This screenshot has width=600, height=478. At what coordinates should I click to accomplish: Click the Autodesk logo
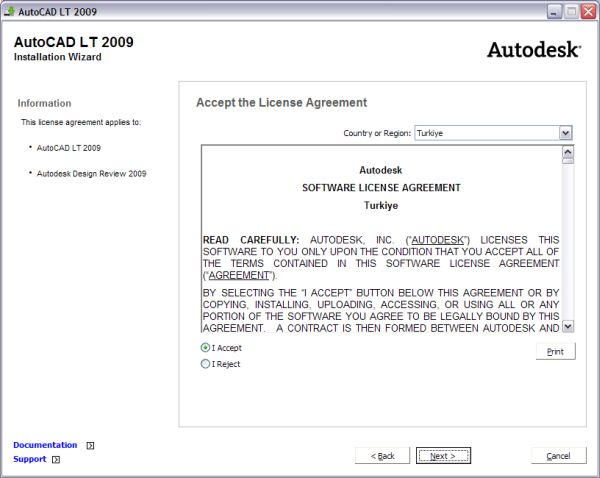[534, 50]
